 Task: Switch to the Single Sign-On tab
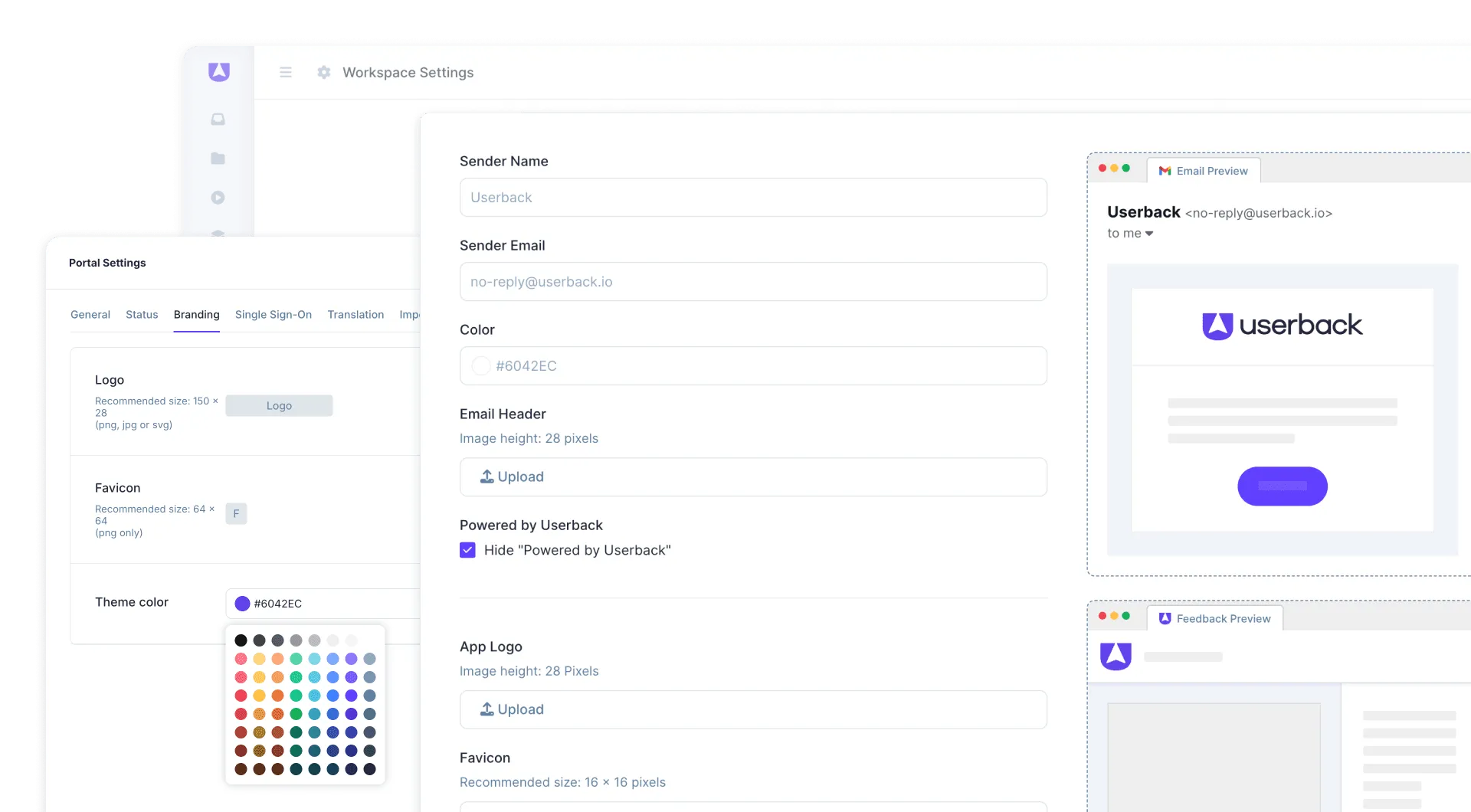click(x=273, y=315)
